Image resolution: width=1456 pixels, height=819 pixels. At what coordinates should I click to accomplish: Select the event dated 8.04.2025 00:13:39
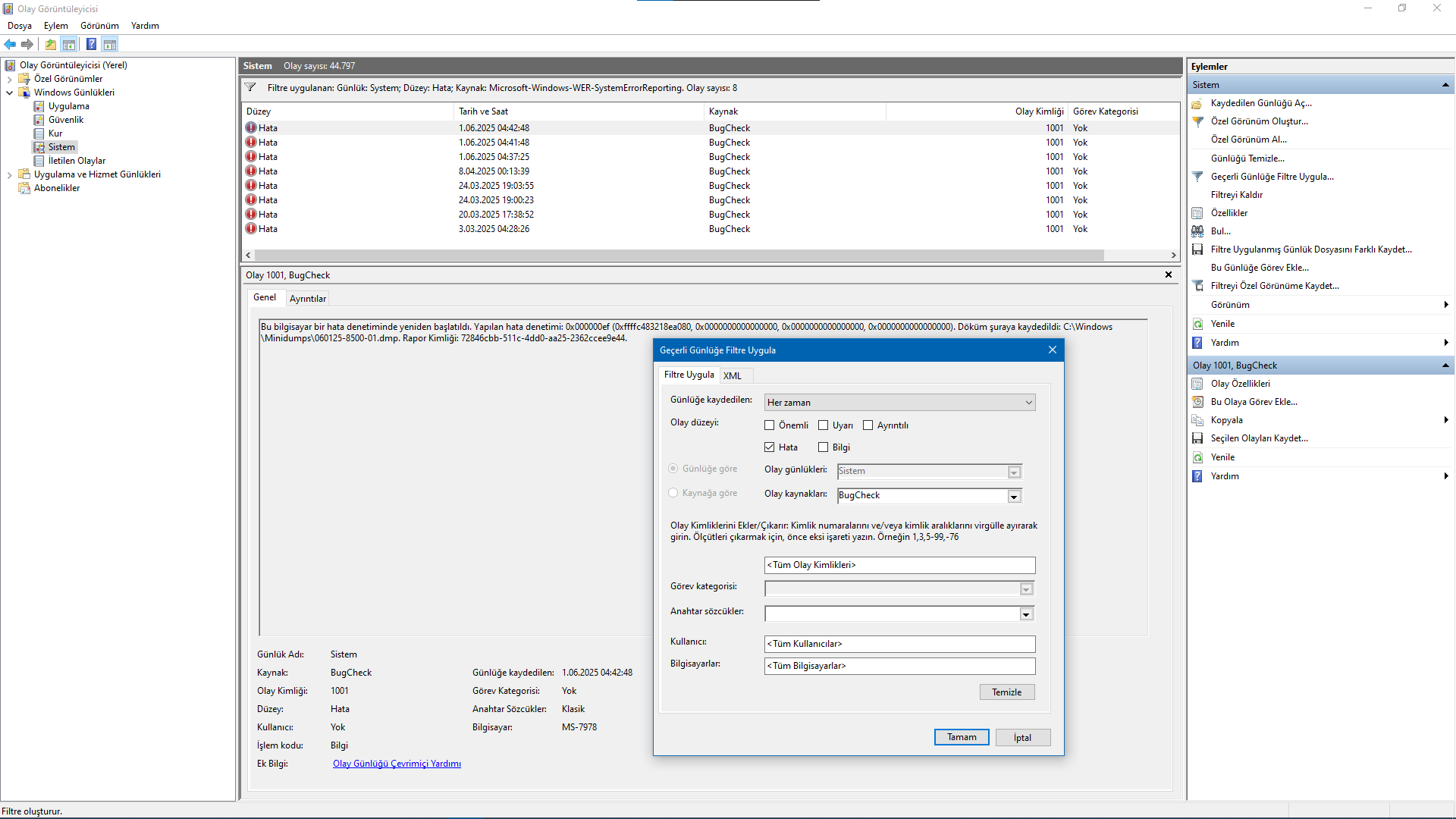(x=711, y=171)
